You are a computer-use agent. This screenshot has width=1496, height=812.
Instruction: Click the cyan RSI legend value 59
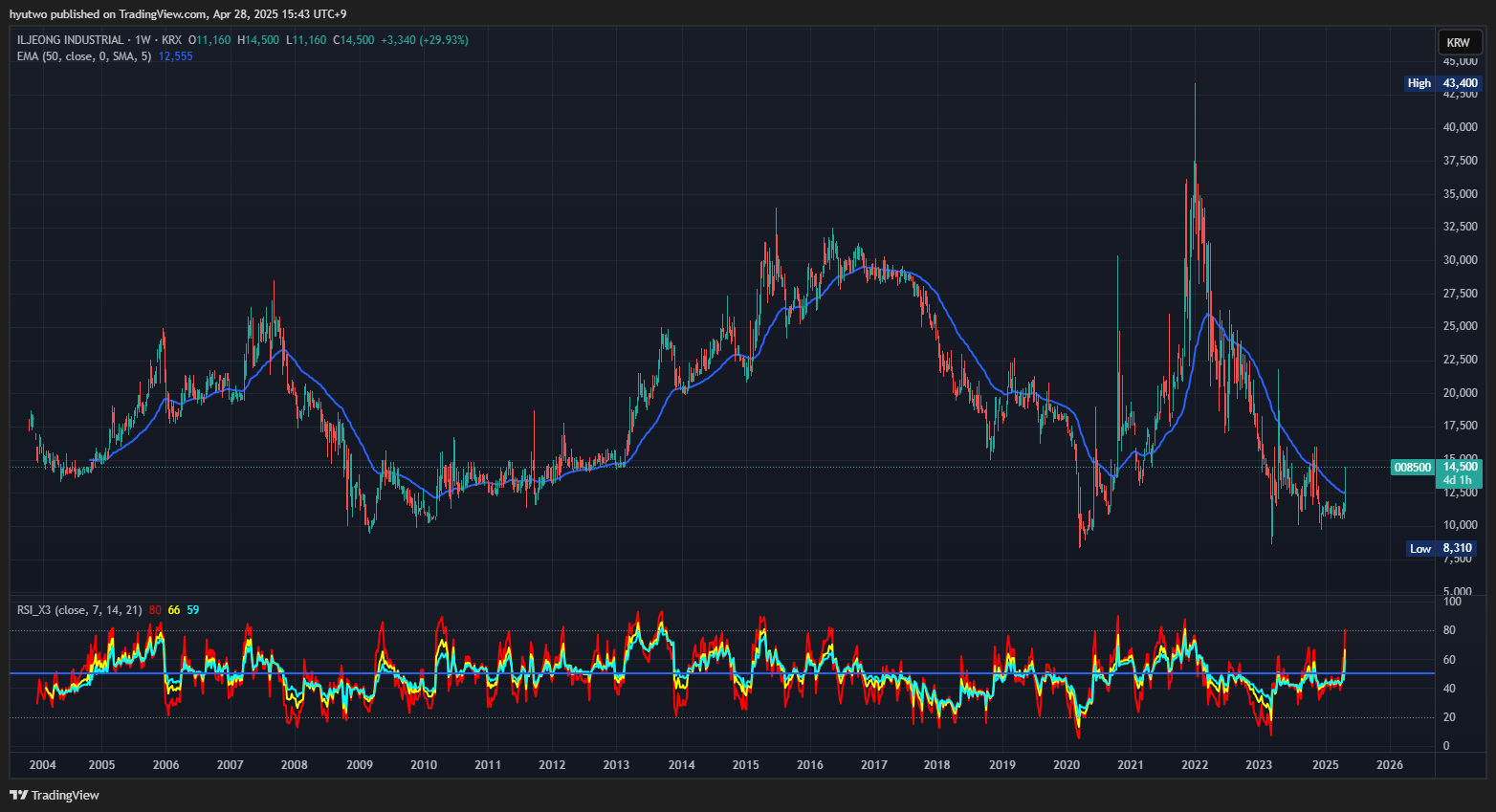point(193,610)
